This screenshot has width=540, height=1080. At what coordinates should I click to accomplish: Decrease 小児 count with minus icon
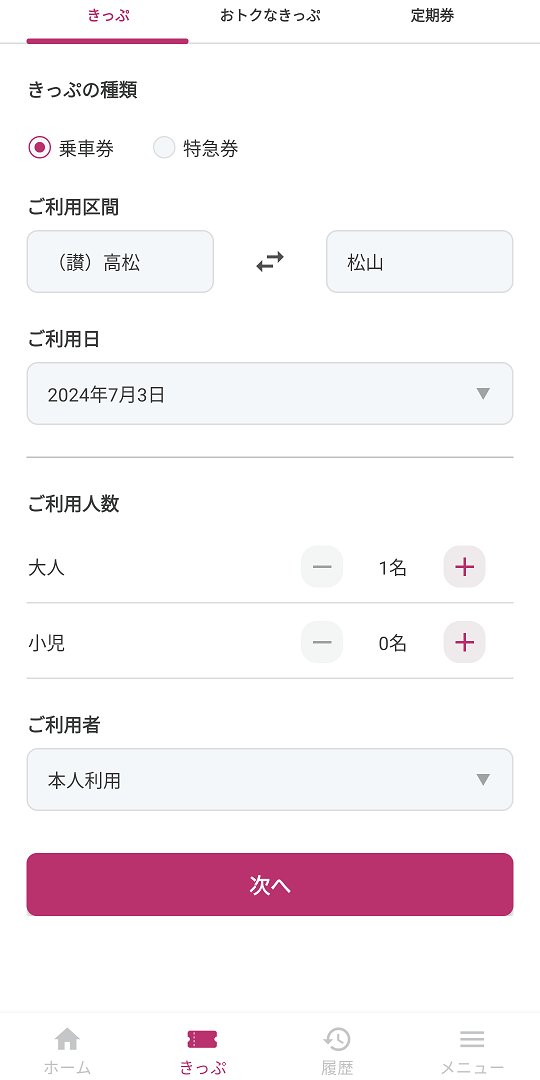tap(322, 643)
